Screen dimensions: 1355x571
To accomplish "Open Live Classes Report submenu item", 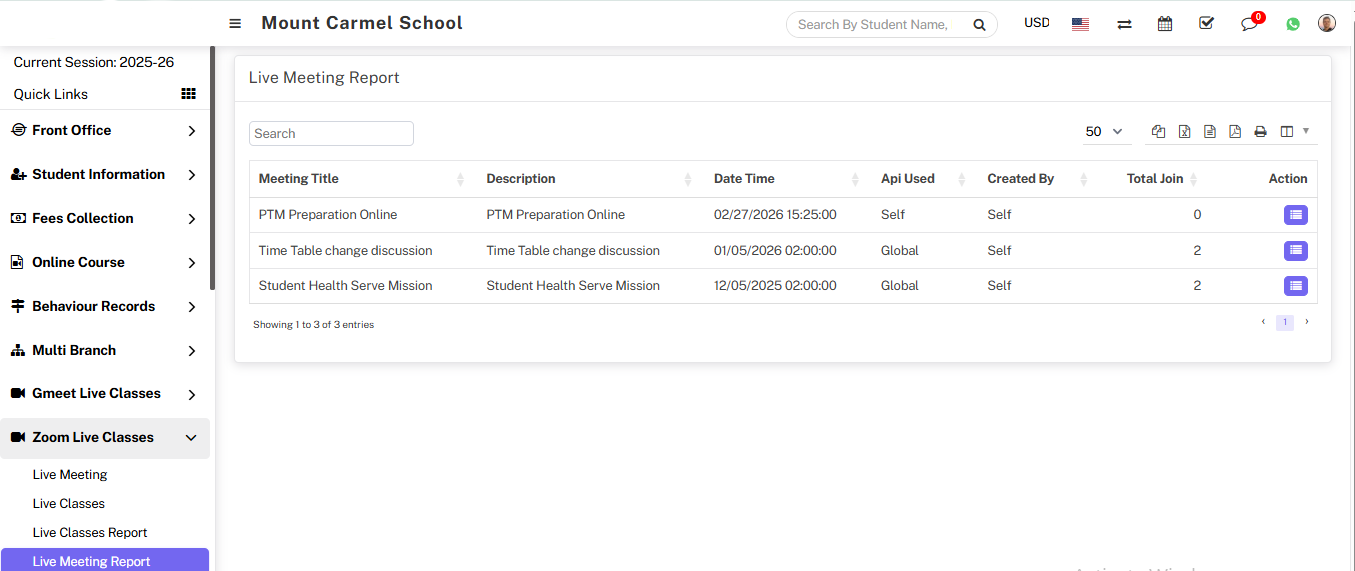I will (x=90, y=533).
